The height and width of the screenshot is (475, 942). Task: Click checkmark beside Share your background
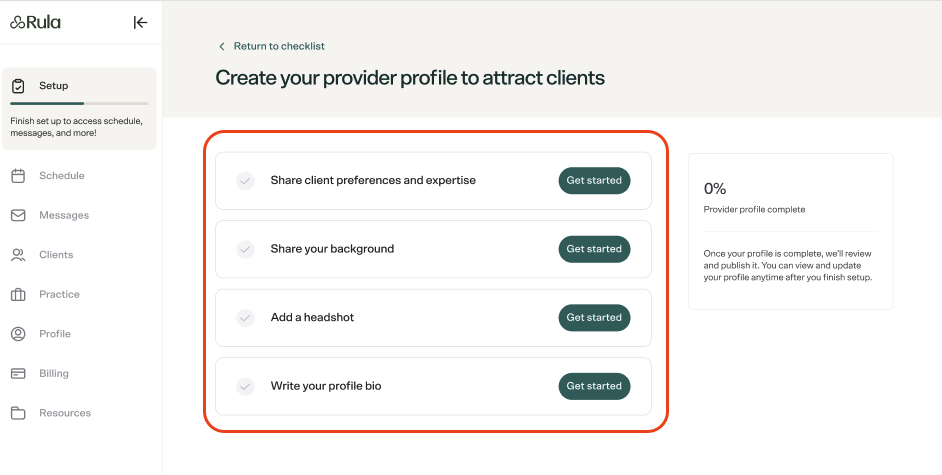point(245,249)
